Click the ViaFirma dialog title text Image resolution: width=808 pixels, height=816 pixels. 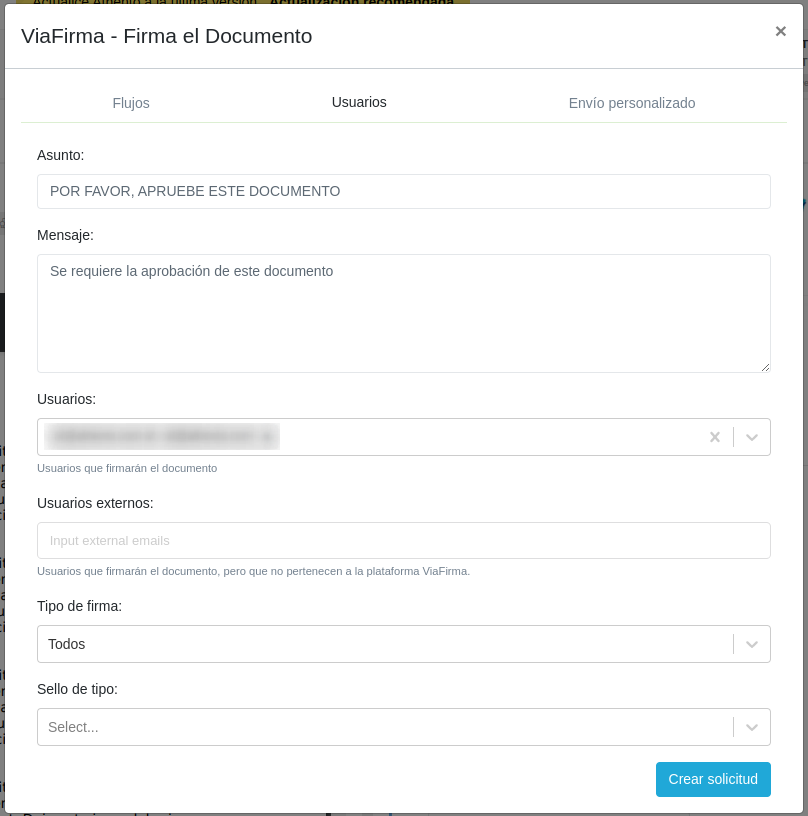[166, 36]
